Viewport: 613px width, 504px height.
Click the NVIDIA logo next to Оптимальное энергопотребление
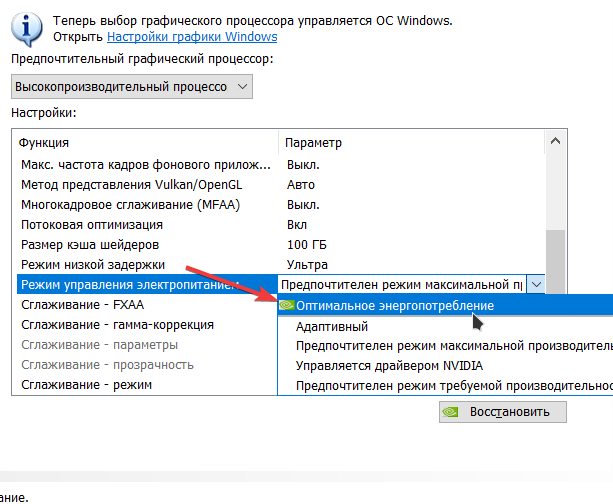coord(286,306)
